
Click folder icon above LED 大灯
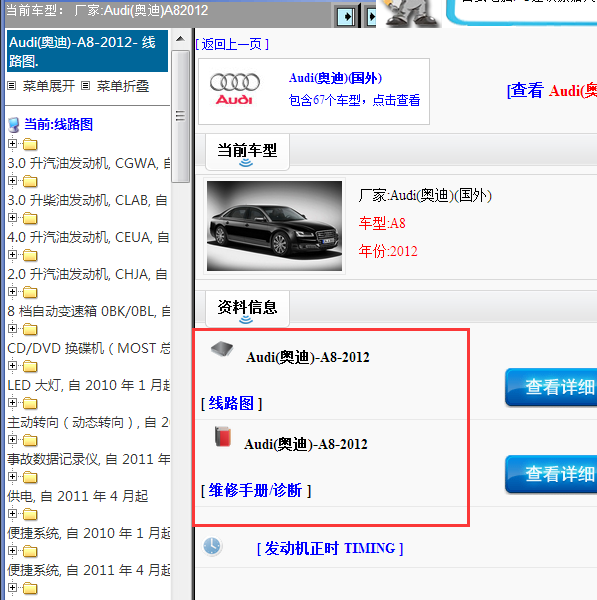point(30,367)
